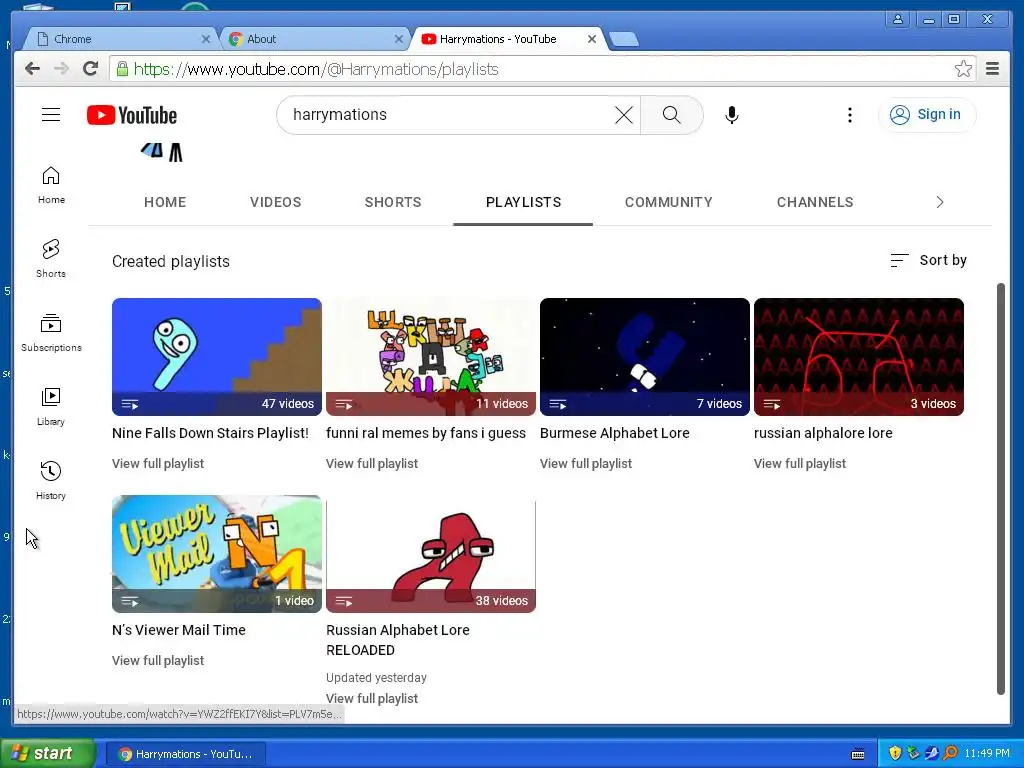Go forward with browser forward arrow
1024x768 pixels.
(x=61, y=69)
